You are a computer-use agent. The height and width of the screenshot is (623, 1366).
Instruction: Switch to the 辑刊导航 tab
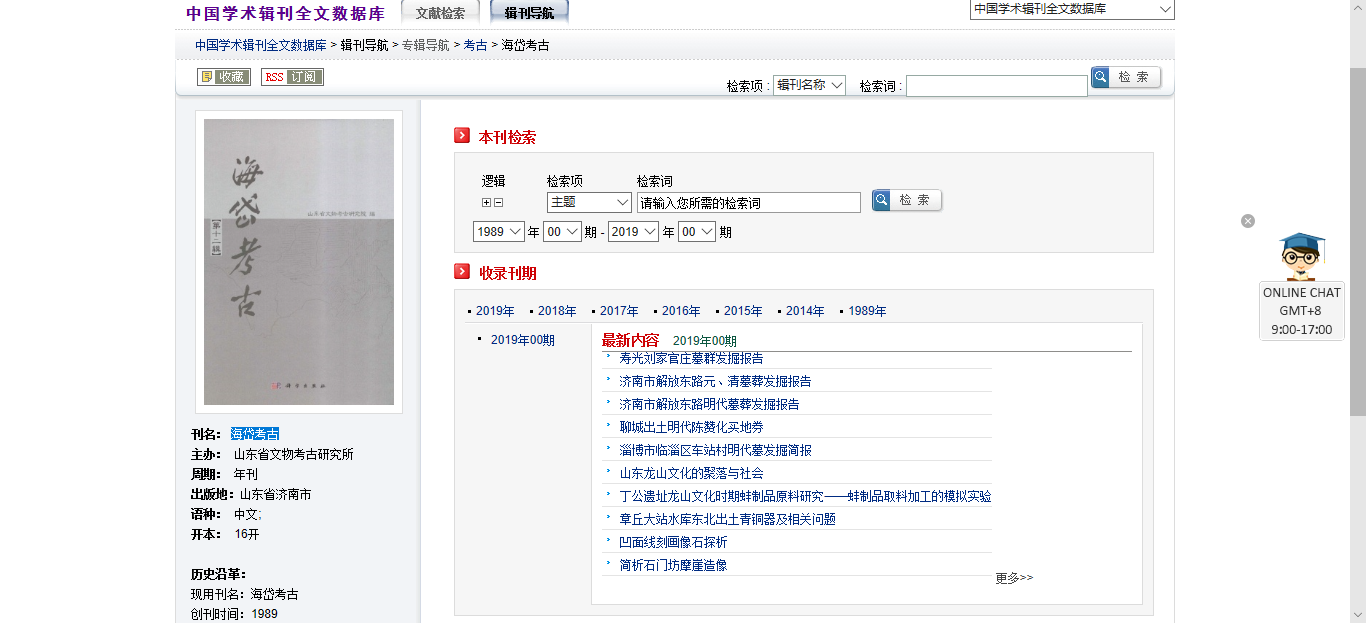[x=529, y=13]
